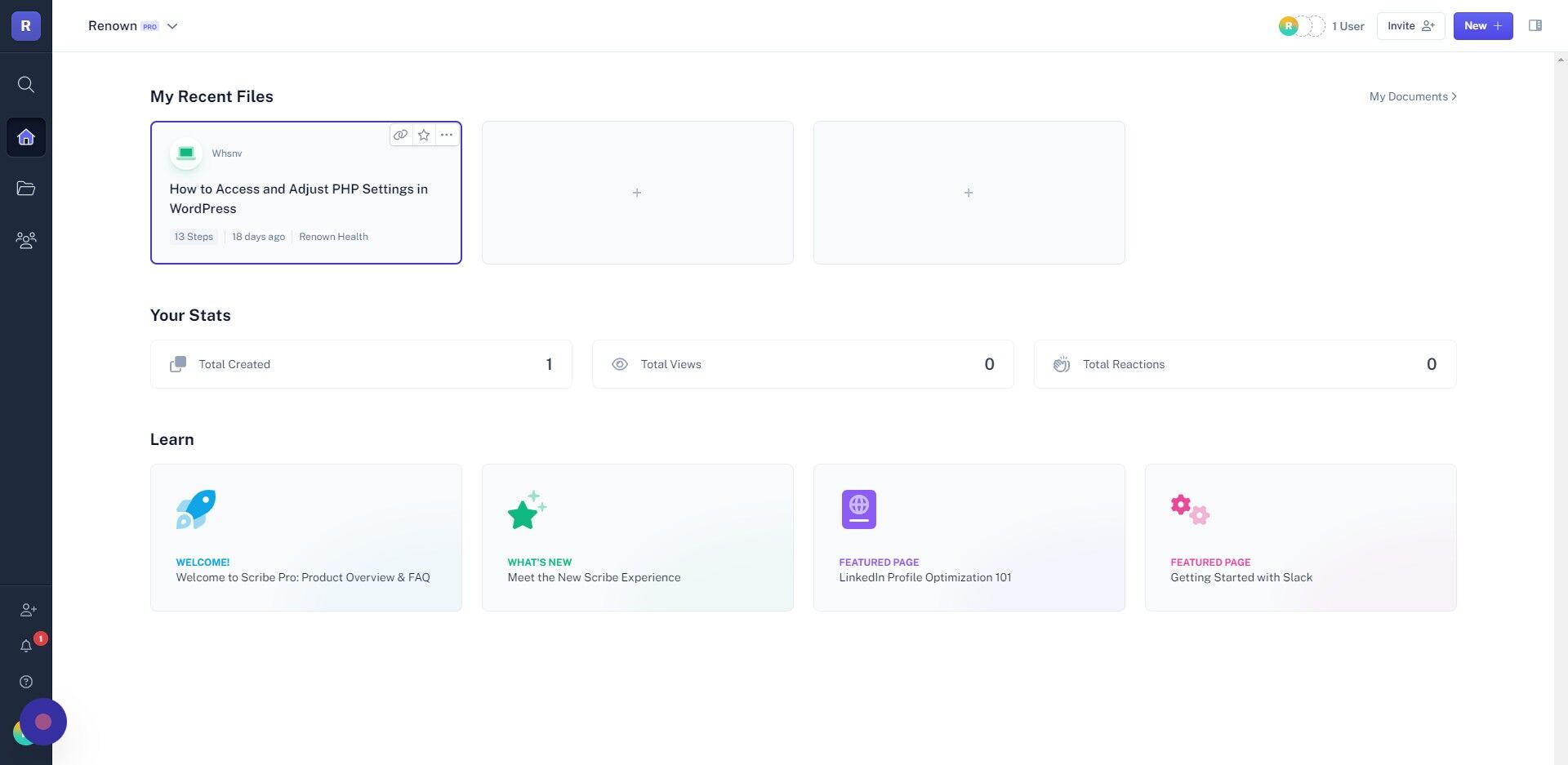1568x765 pixels.
Task: Click the third empty file placeholder
Action: point(969,193)
